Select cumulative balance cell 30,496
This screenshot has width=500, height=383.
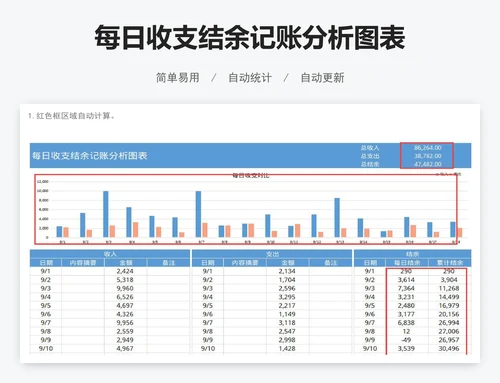coord(449,348)
